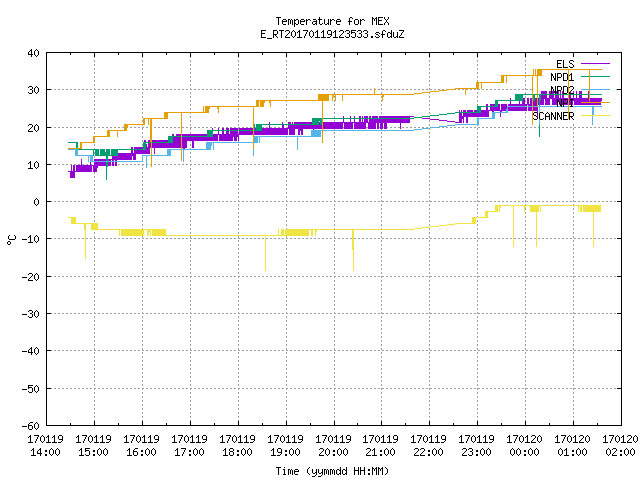Viewport: 640px width, 480px height.
Task: Click the chart title "Temperature for MEX"
Action: [x=332, y=21]
